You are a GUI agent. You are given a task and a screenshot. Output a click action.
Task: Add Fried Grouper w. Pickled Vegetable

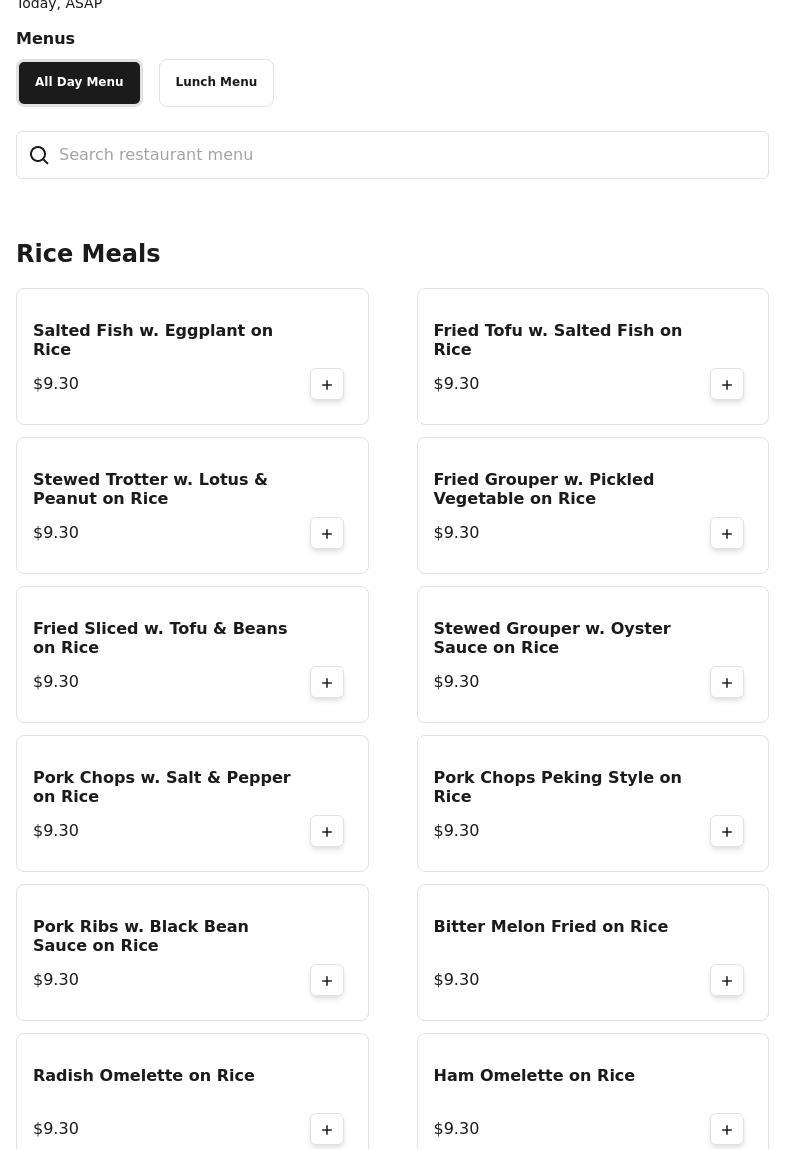(727, 534)
